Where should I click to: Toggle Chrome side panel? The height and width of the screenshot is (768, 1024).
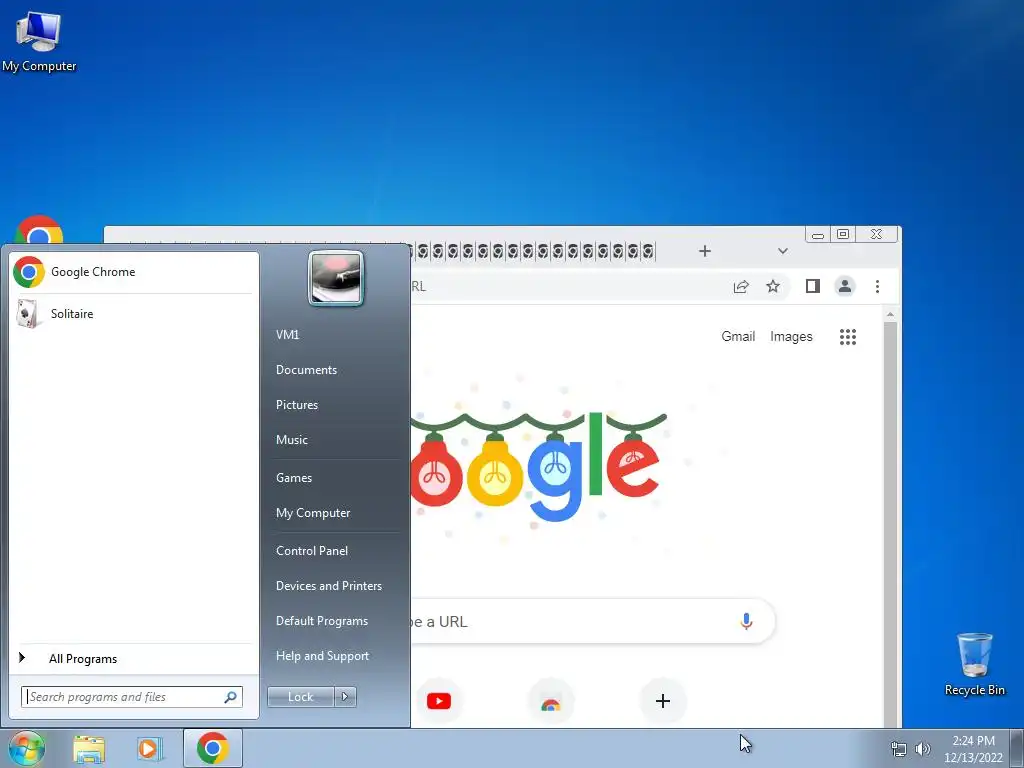pos(812,286)
